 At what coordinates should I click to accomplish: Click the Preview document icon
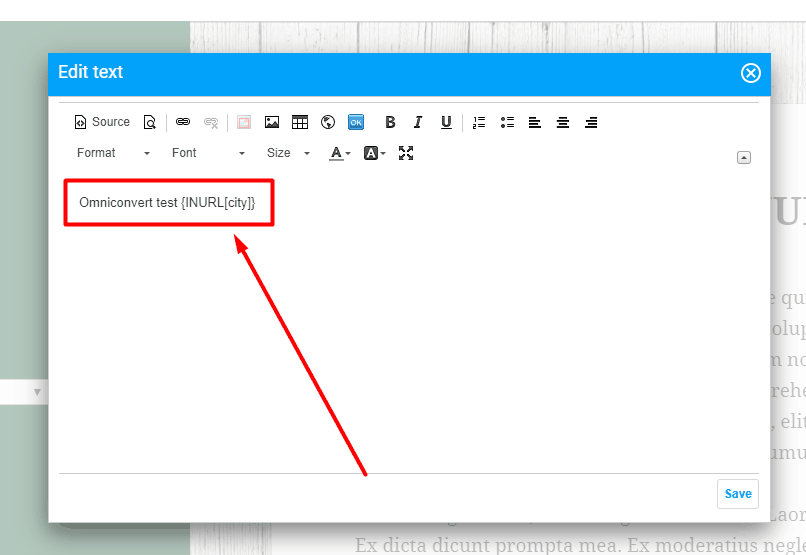pyautogui.click(x=150, y=122)
